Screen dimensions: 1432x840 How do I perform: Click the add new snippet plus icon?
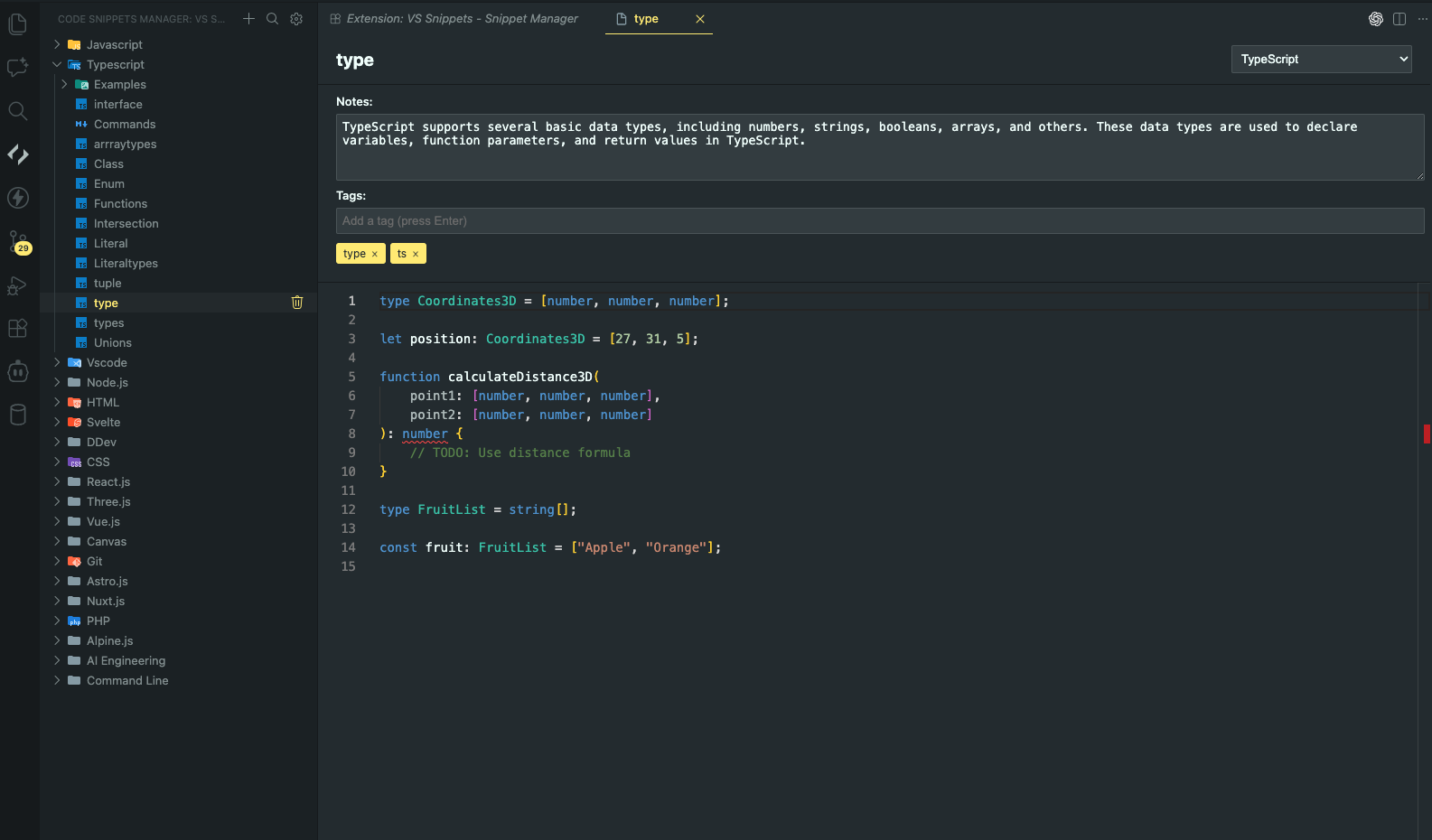click(248, 19)
